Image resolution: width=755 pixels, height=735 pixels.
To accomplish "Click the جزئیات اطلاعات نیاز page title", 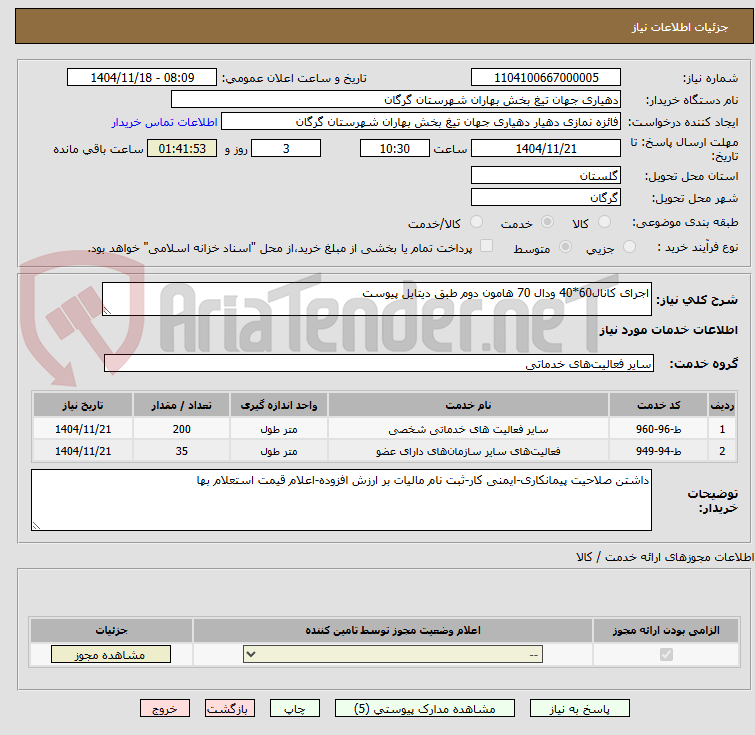I will (680, 27).
